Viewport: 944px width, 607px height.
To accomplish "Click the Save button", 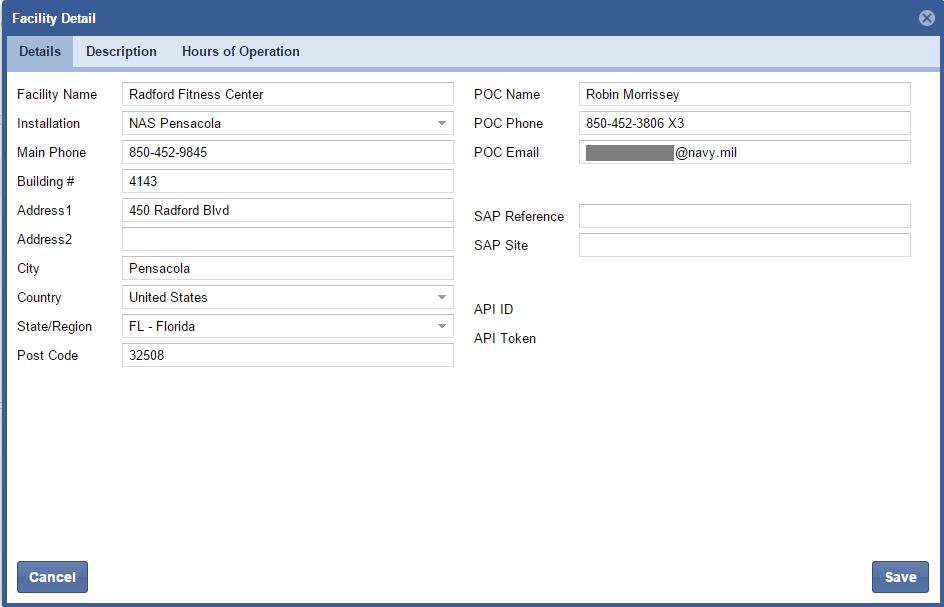I will coord(899,577).
